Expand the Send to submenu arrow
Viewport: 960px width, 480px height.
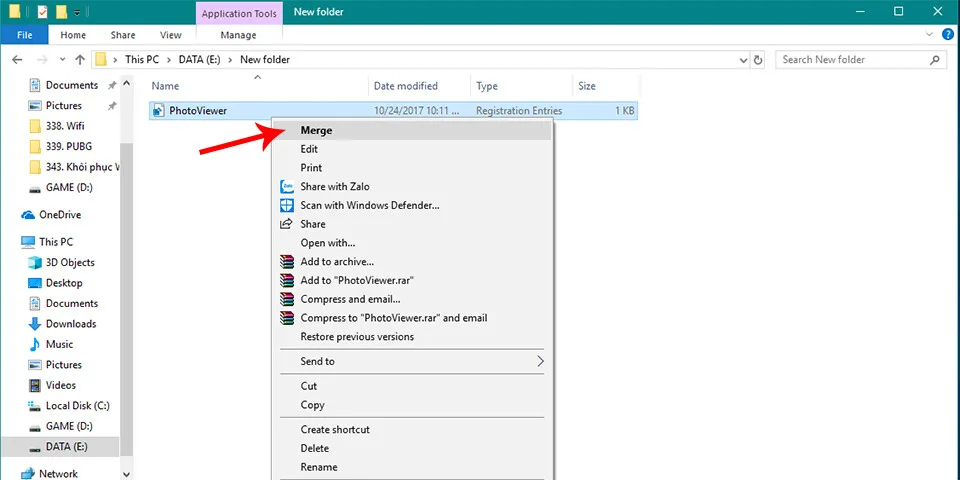[540, 361]
